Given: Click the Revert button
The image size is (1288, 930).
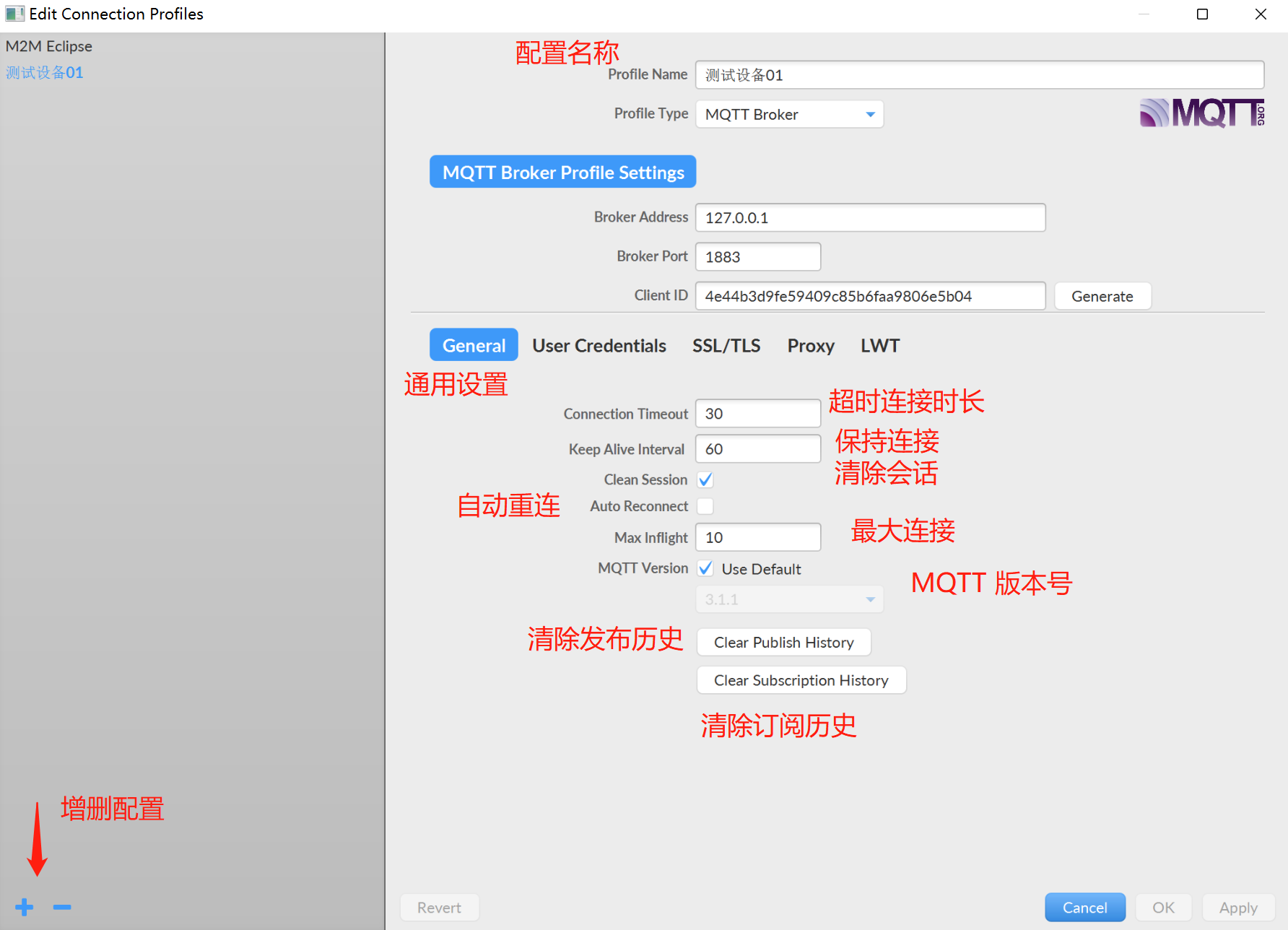Looking at the screenshot, I should pos(439,908).
